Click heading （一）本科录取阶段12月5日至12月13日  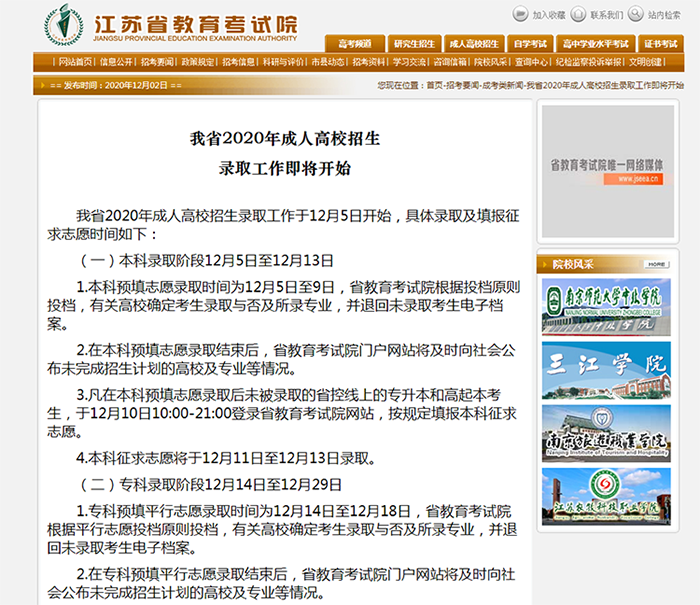205,261
